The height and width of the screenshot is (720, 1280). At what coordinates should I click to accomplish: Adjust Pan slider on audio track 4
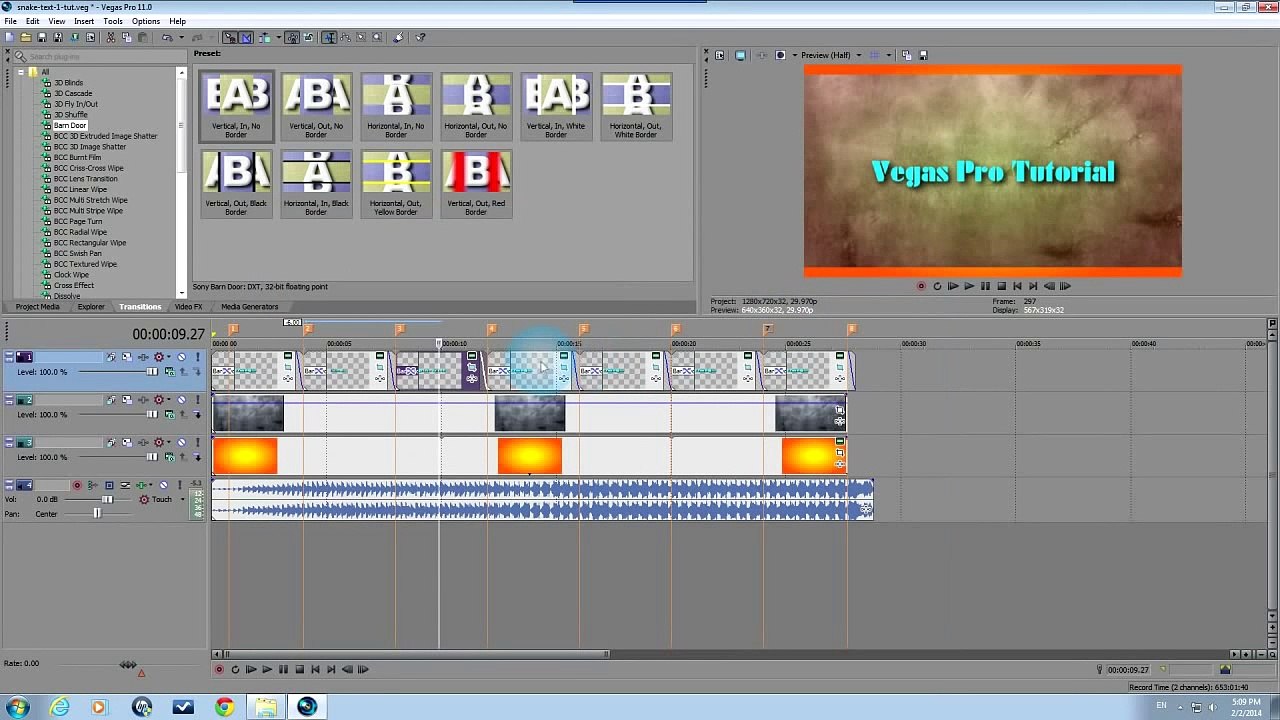(97, 514)
